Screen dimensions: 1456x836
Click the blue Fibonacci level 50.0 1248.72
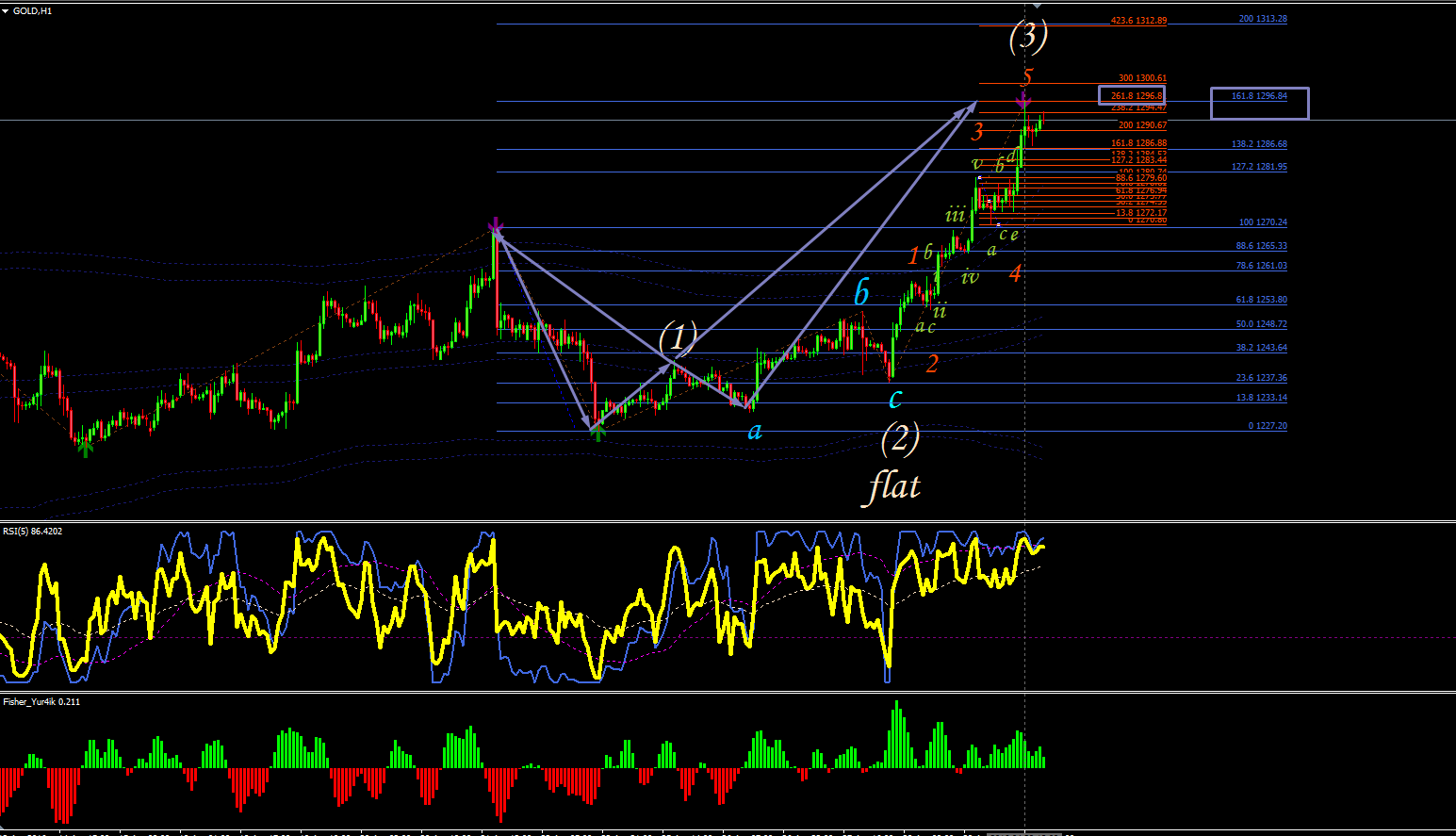(x=1262, y=324)
